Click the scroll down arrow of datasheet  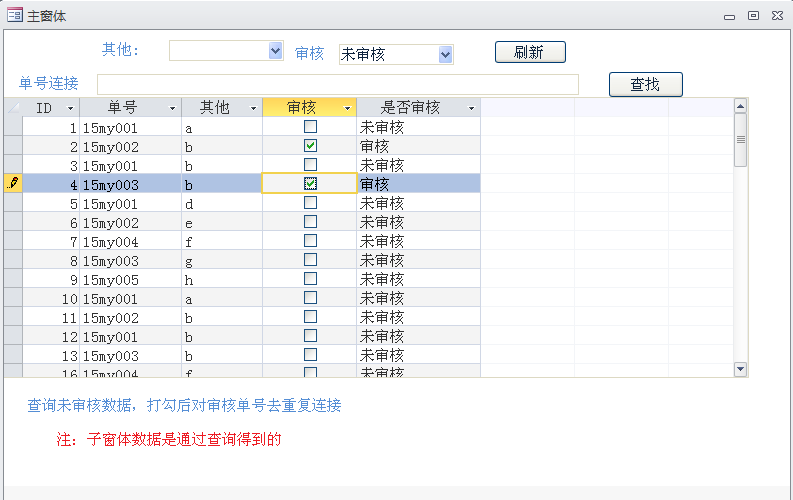click(740, 369)
